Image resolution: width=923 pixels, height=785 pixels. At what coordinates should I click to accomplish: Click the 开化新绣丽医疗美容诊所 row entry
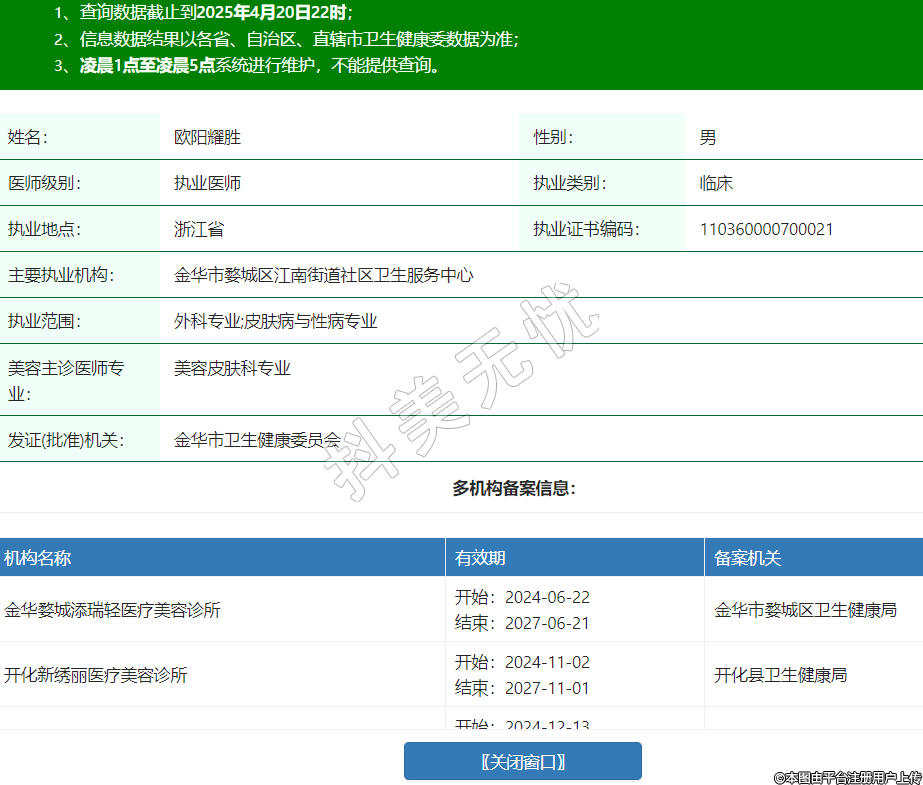click(x=96, y=675)
